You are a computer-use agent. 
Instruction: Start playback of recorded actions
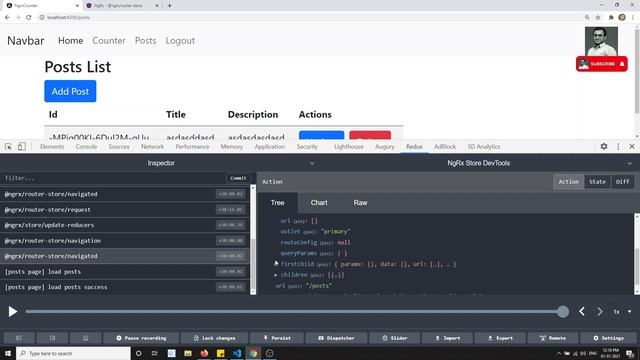pos(13,312)
